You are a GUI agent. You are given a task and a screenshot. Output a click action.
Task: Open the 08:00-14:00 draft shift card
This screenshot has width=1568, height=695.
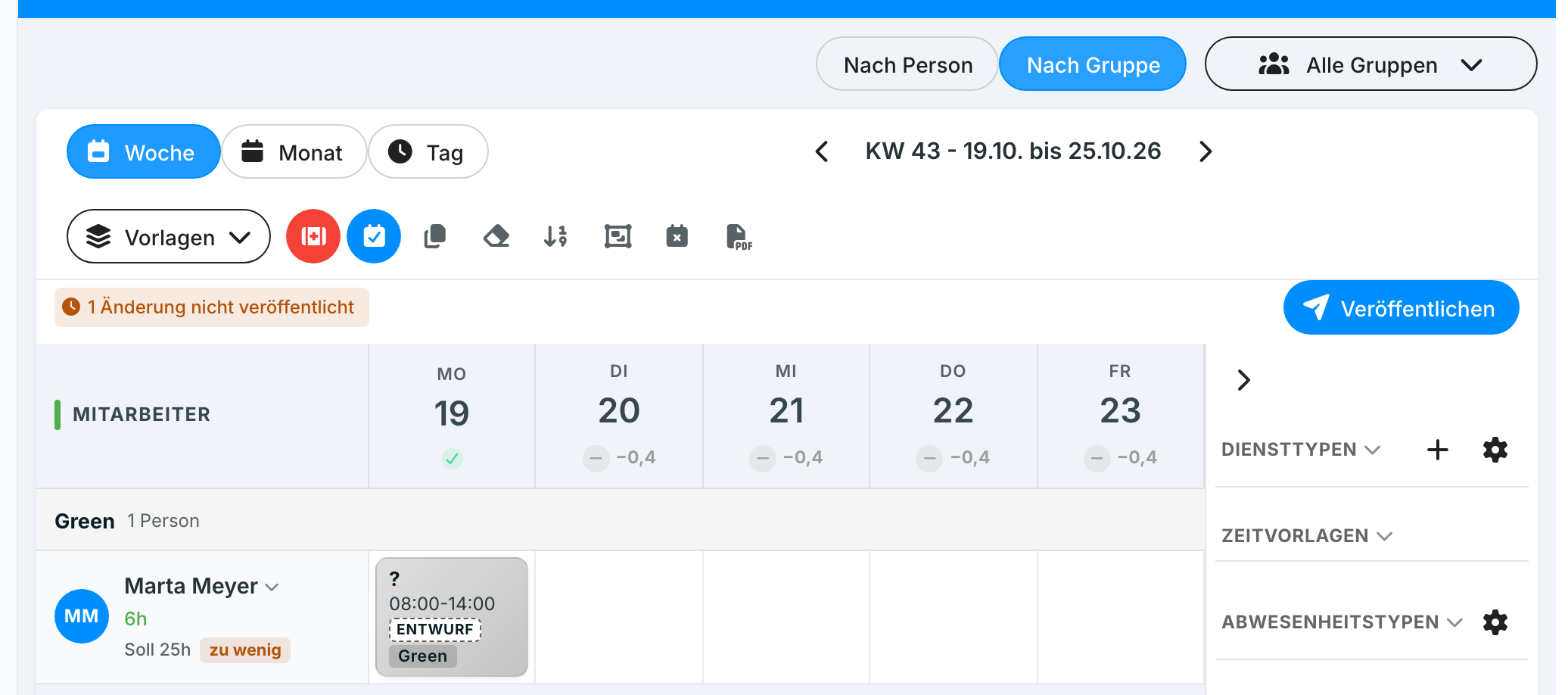[x=452, y=617]
